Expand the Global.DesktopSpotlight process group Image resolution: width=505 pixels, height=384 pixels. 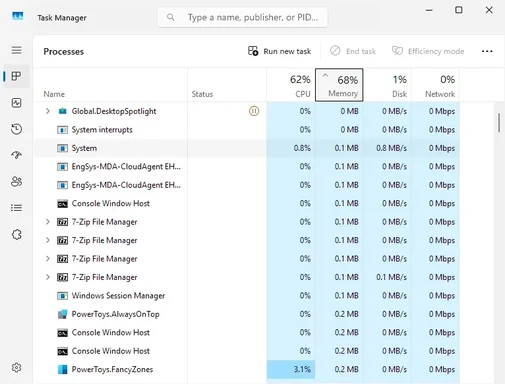pos(48,111)
